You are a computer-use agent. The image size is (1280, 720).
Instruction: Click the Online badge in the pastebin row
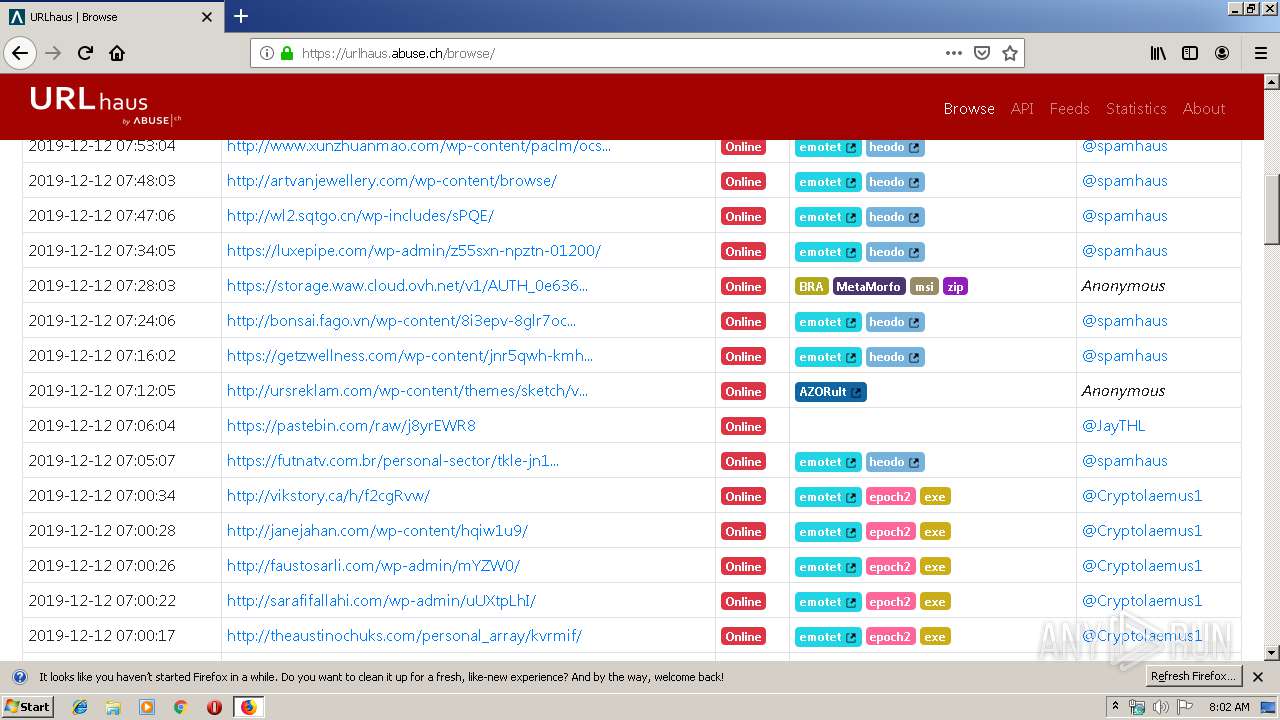(x=743, y=427)
